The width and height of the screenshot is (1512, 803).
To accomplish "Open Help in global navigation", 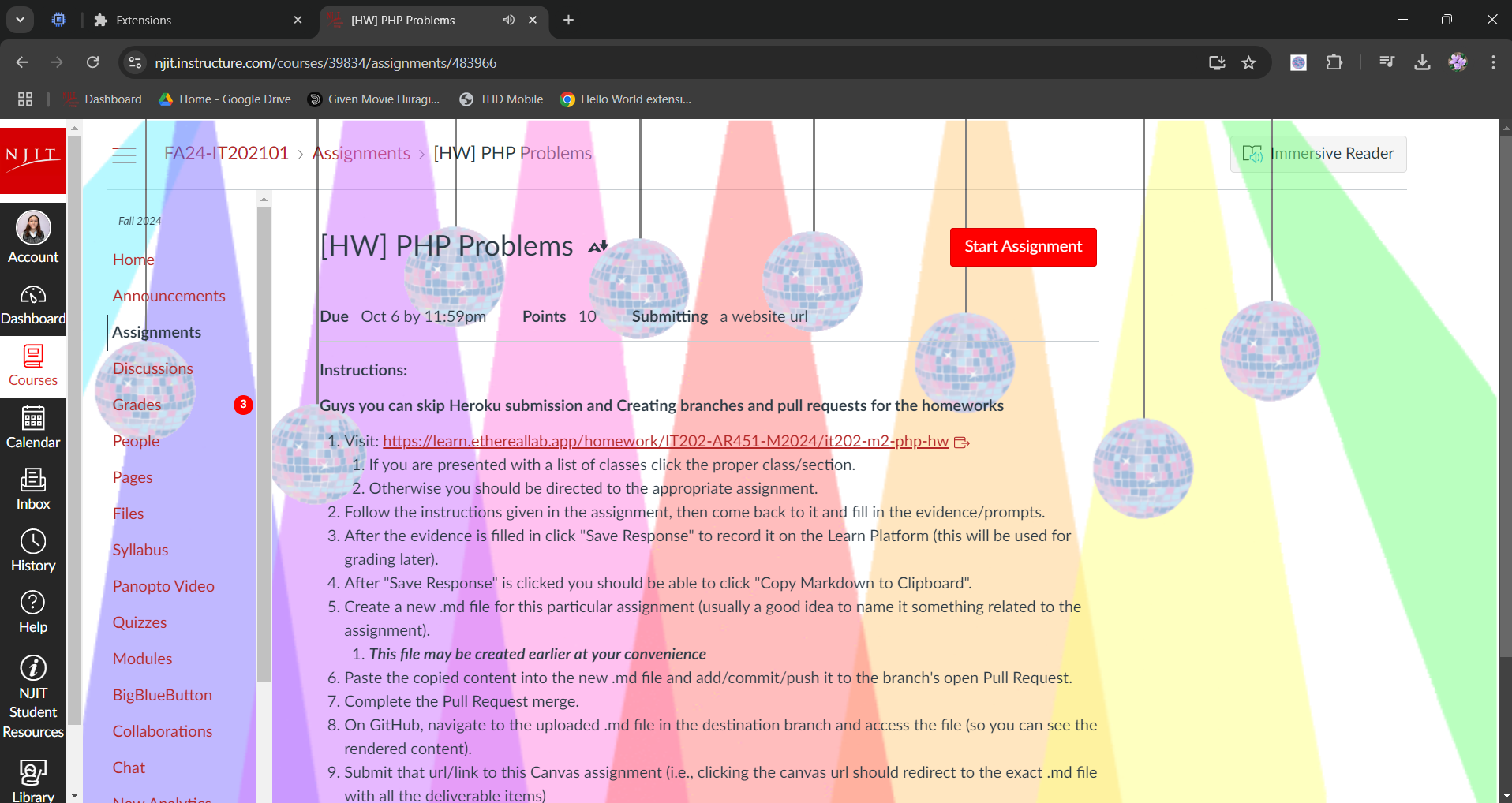I will tap(33, 613).
